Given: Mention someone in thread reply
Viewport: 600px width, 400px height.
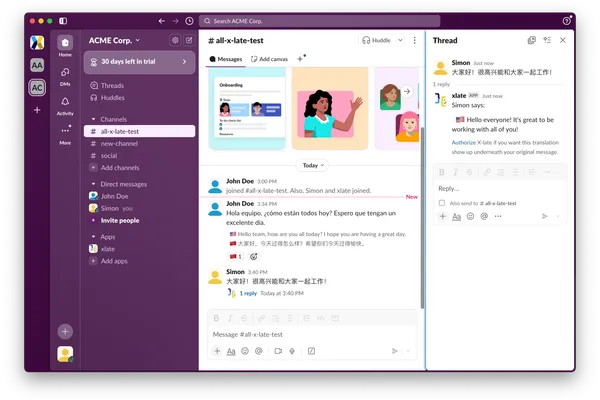Looking at the screenshot, I should coord(484,216).
